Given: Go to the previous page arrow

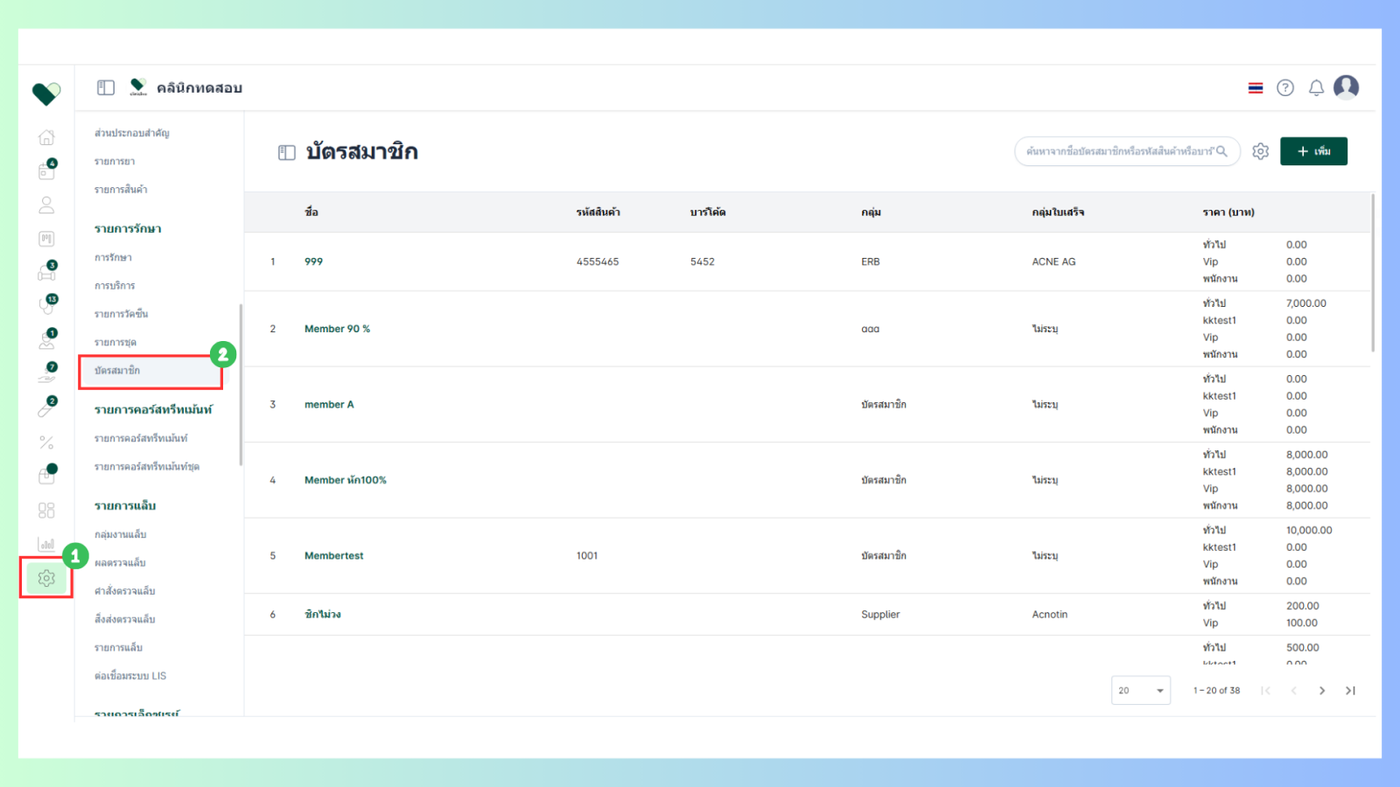Looking at the screenshot, I should tap(1294, 691).
